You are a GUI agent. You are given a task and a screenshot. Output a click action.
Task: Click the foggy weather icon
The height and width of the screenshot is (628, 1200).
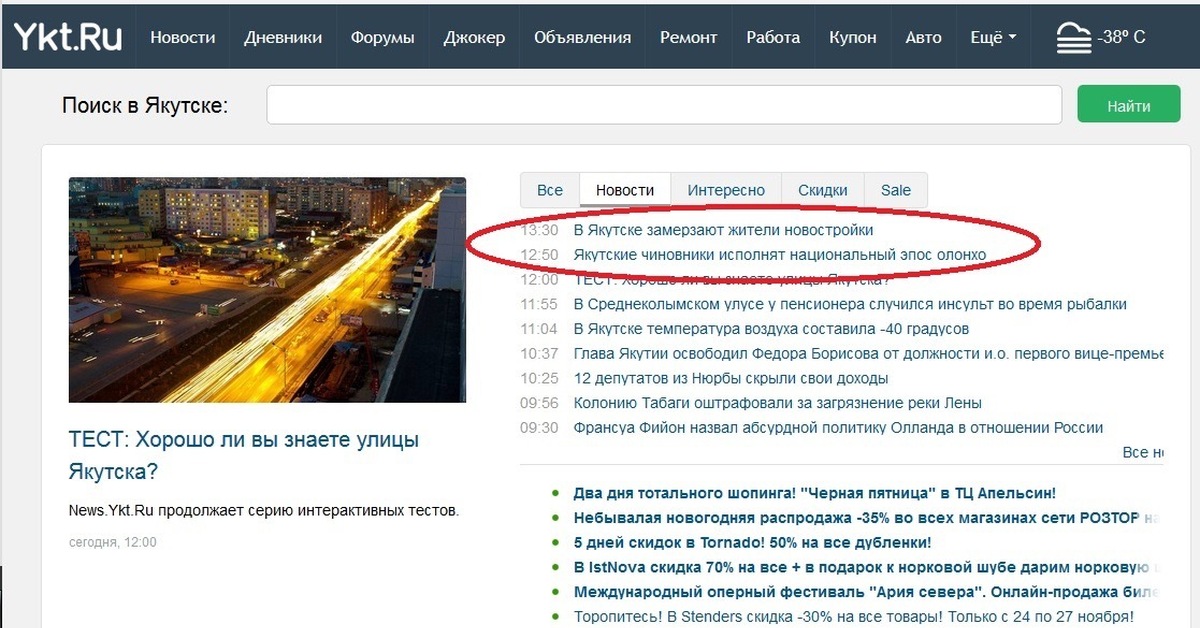pos(1073,38)
